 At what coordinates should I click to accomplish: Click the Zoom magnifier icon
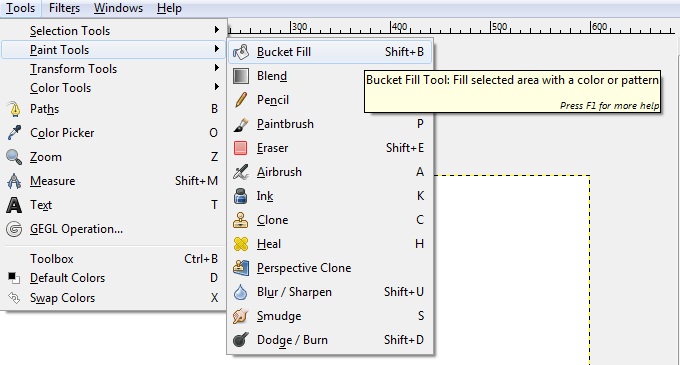coord(14,157)
